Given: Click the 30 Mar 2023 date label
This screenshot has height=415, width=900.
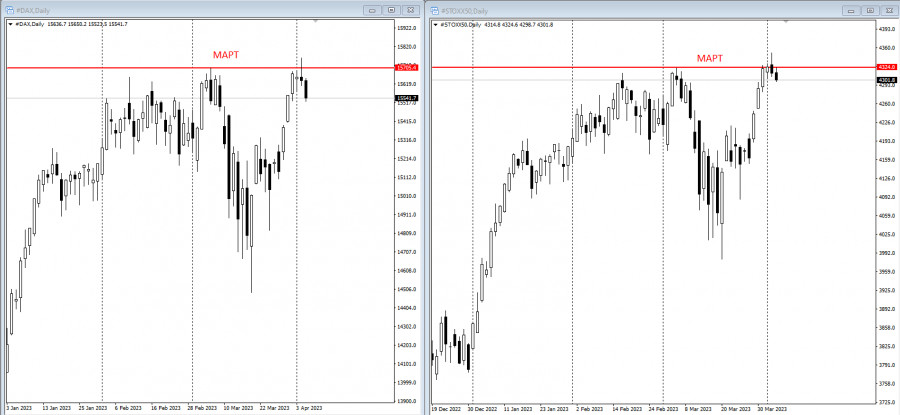Looking at the screenshot, I should pyautogui.click(x=772, y=409).
